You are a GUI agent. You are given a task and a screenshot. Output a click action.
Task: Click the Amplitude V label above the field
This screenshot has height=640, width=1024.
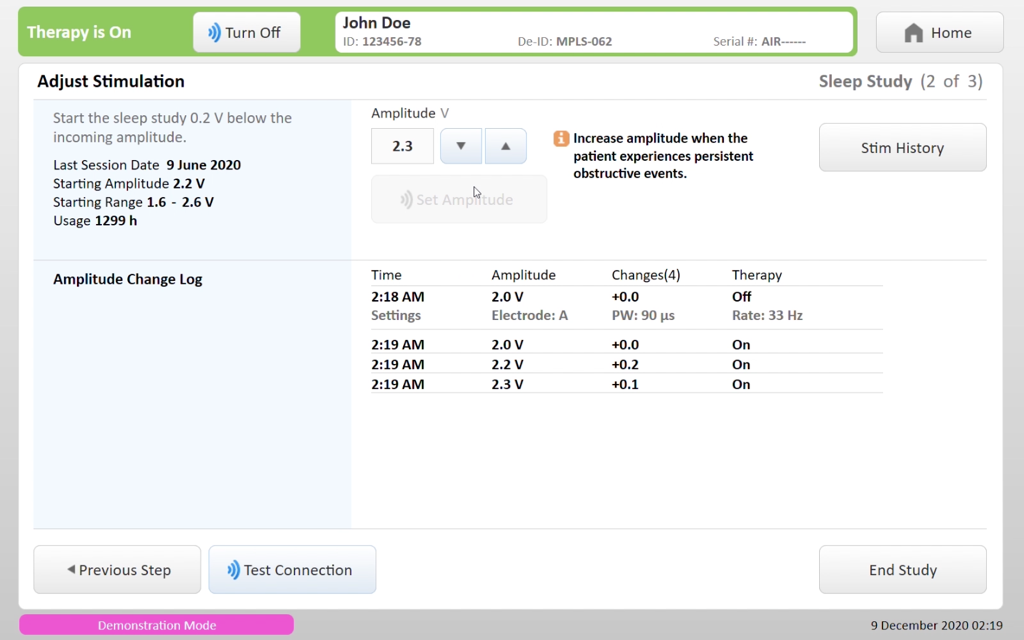(x=410, y=113)
